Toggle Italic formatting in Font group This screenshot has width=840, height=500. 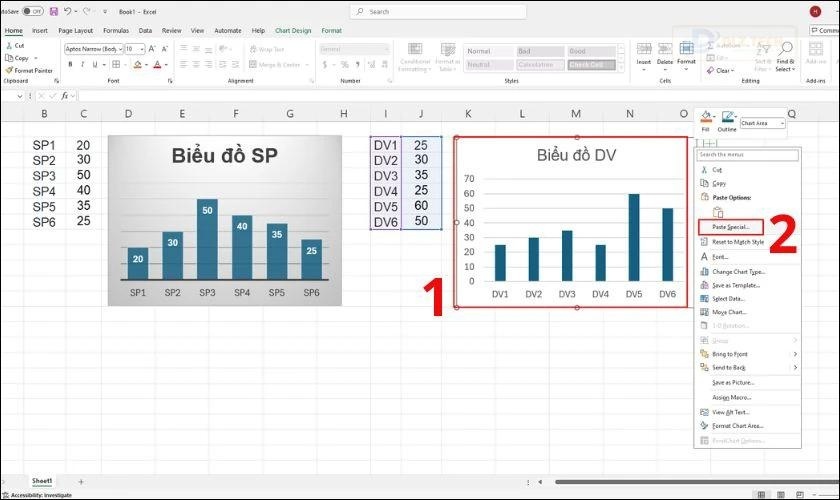pyautogui.click(x=84, y=64)
